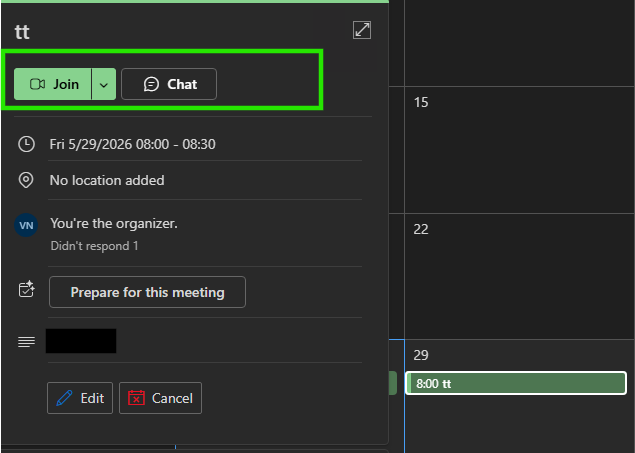Prepare for this meeting

tap(147, 292)
